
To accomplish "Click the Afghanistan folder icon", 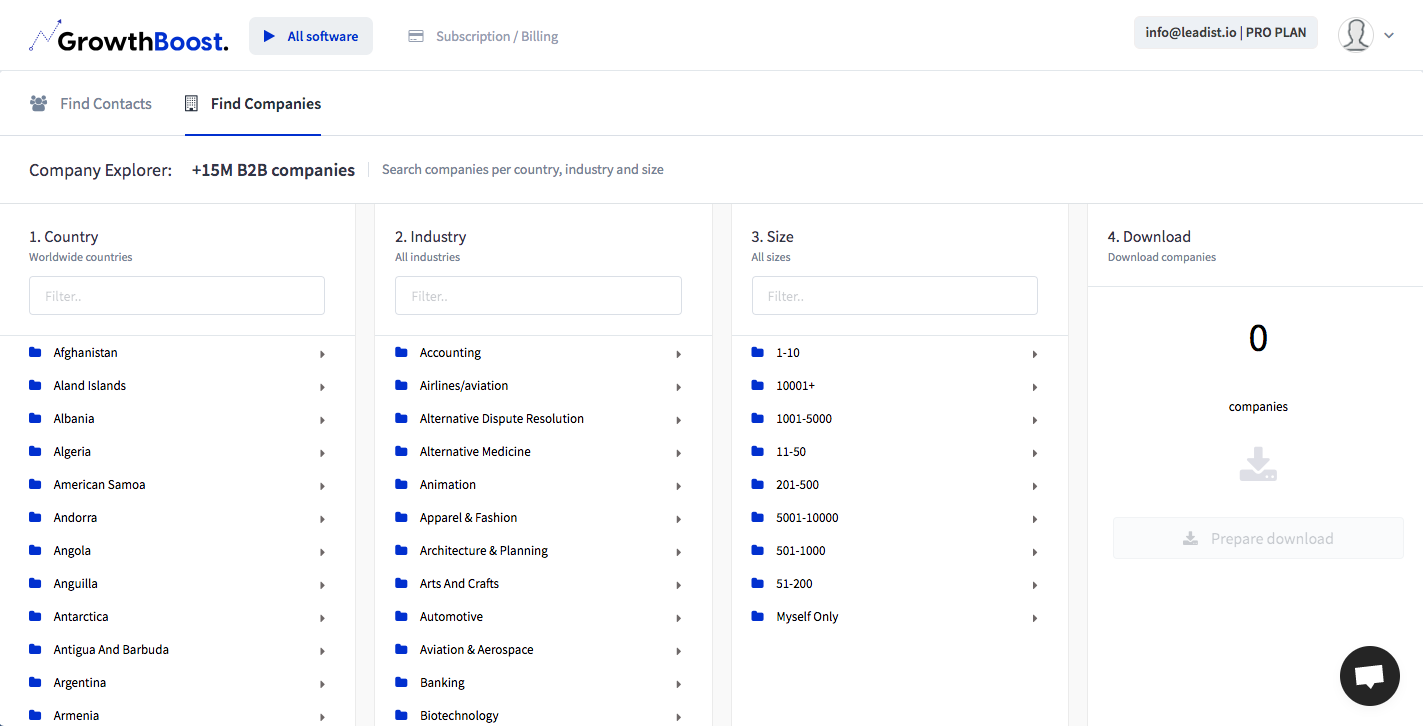I will tap(33, 352).
